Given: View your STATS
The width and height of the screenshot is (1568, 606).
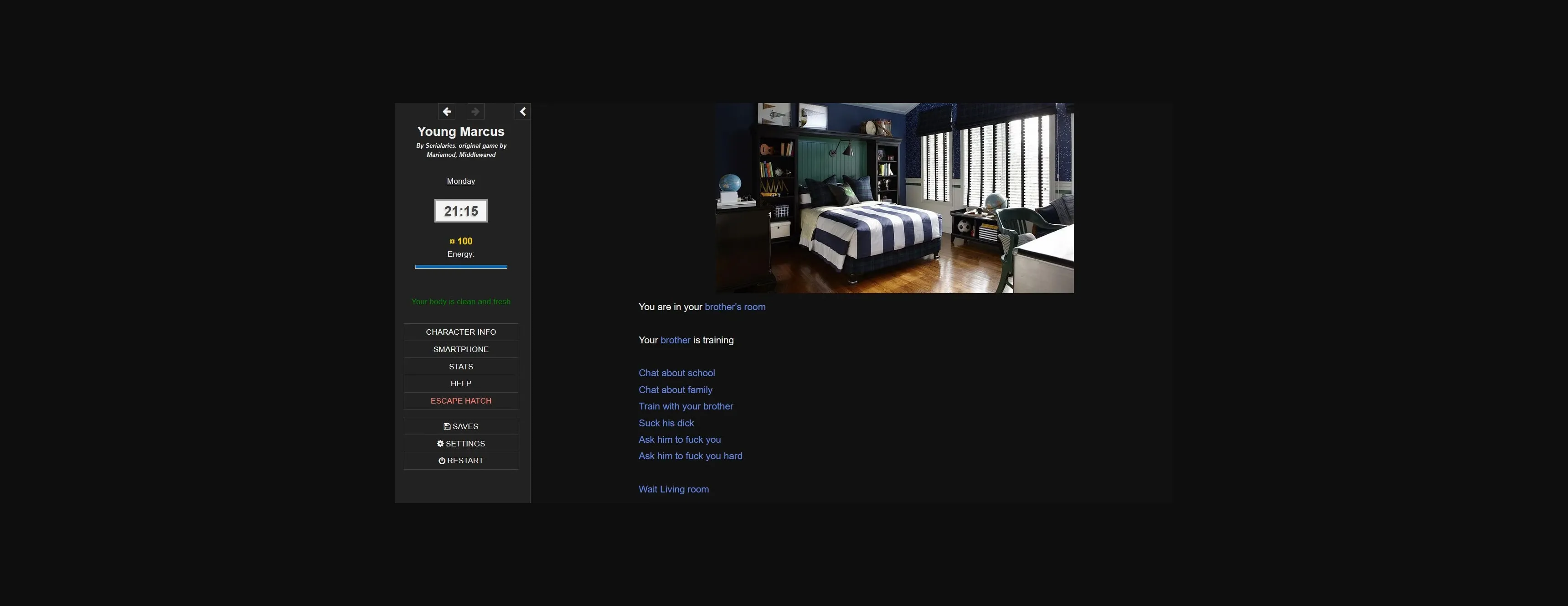Looking at the screenshot, I should click(x=461, y=366).
